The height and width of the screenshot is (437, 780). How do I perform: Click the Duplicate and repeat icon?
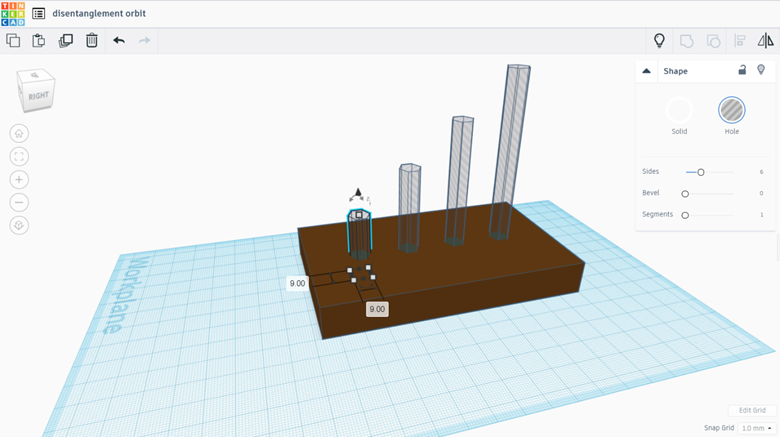66,40
